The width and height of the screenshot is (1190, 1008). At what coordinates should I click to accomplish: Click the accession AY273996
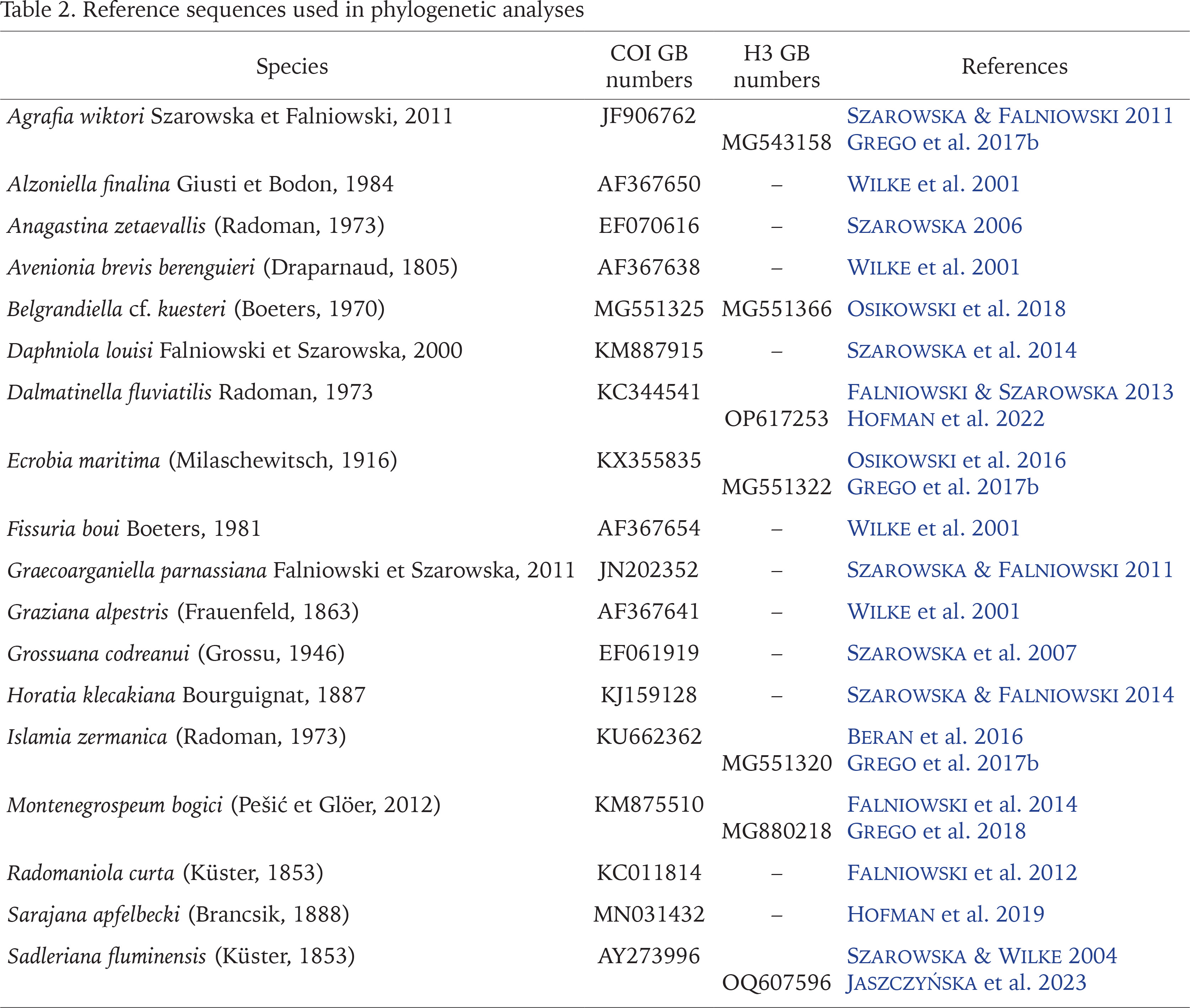[648, 956]
